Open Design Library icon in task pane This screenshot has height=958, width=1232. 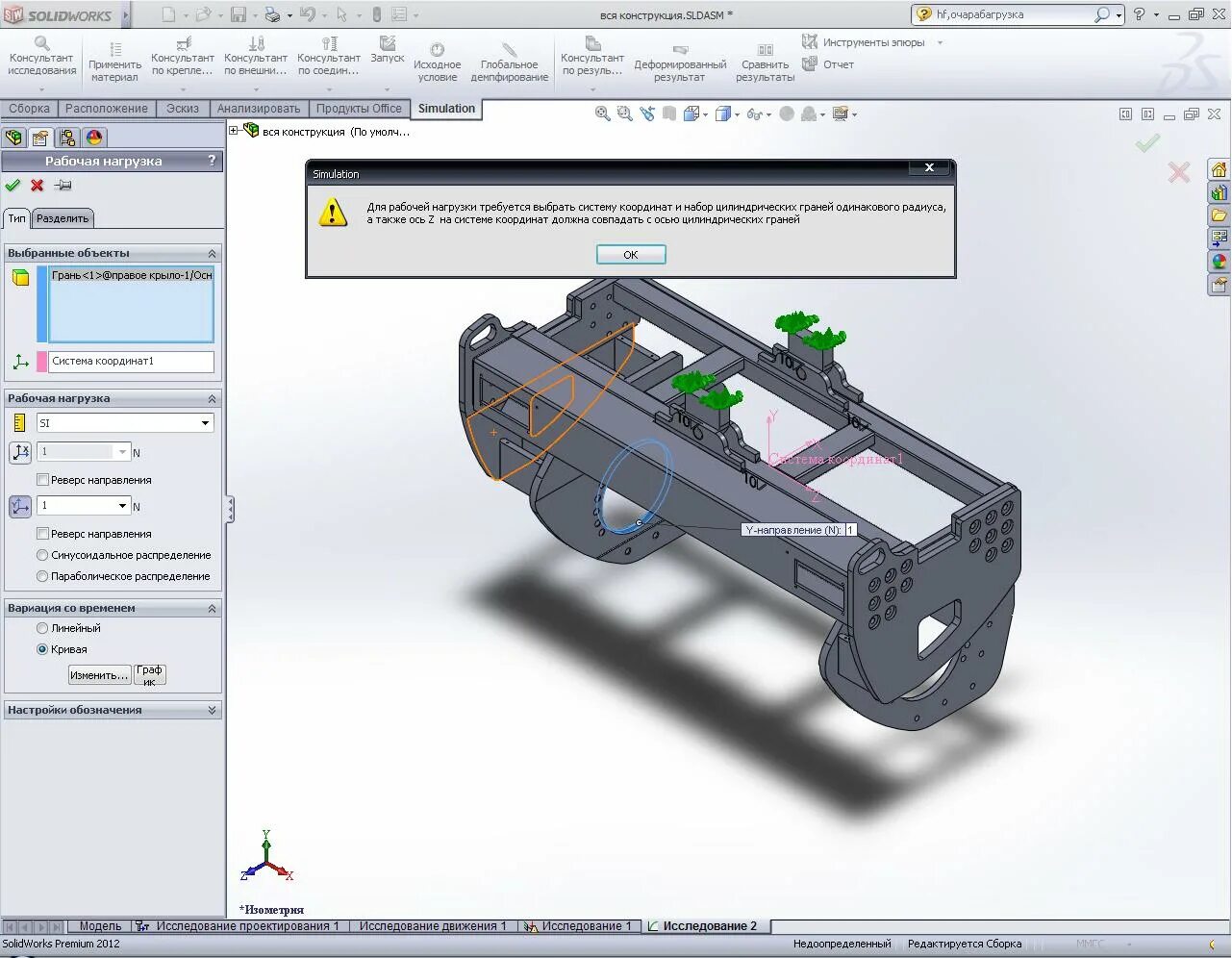(x=1219, y=192)
